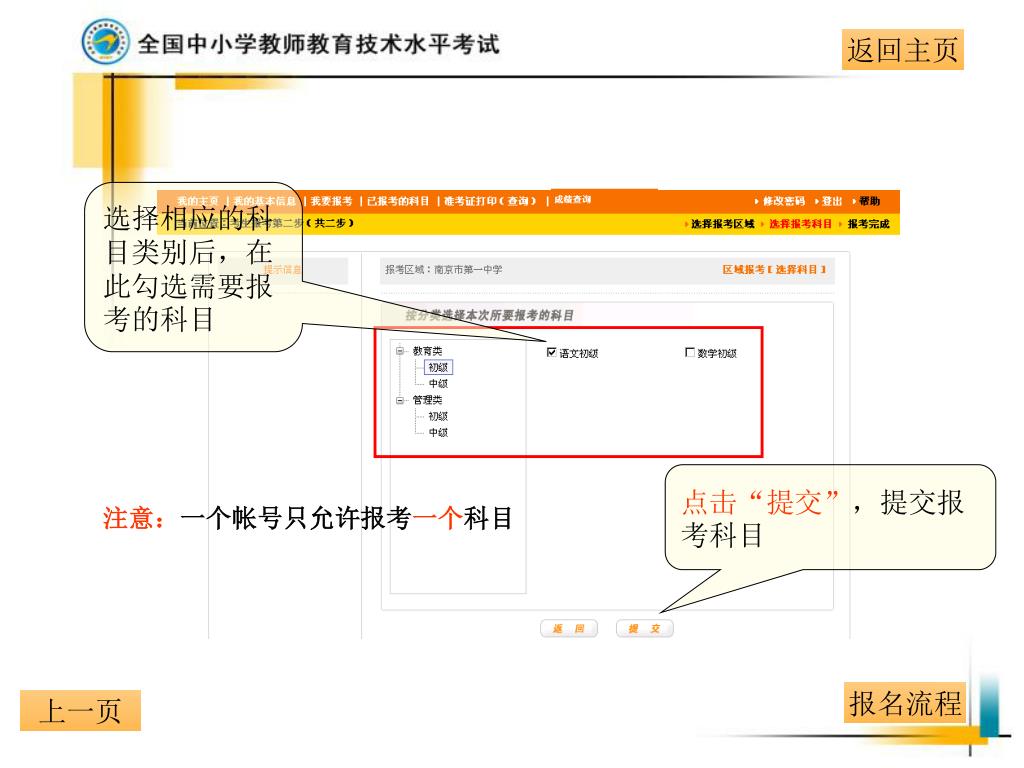Collapse the 管理类 tree node

[400, 400]
